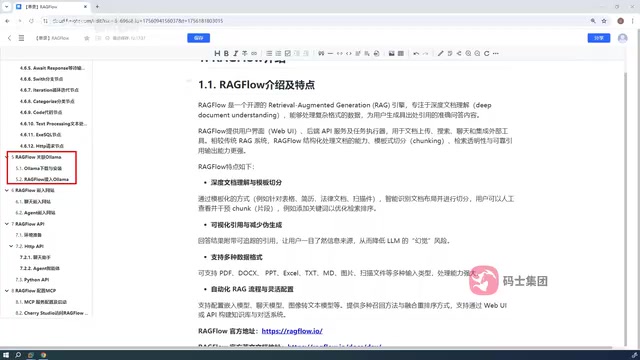Open Chrome from the Windows taskbar

(43, 355)
